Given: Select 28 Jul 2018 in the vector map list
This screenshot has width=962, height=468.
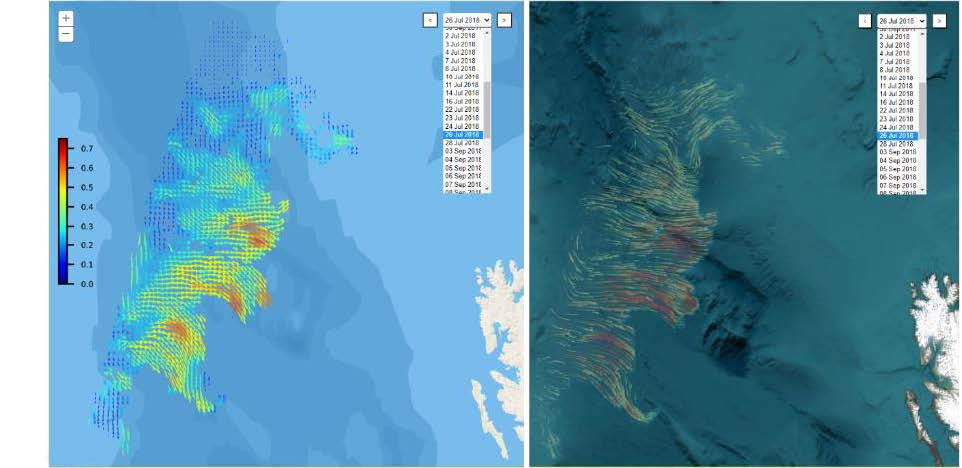Looking at the screenshot, I should pos(462,143).
